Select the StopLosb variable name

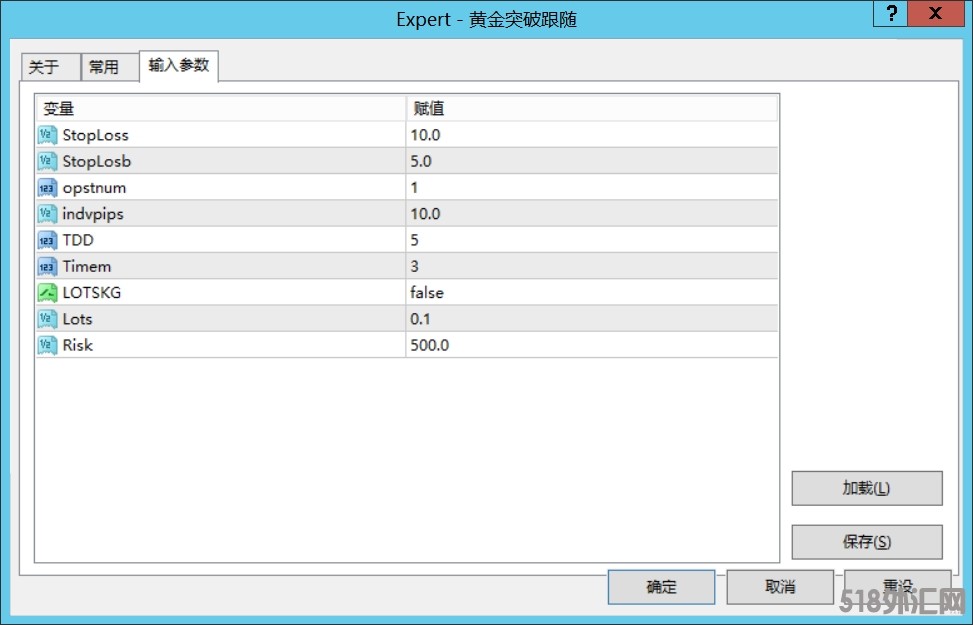pyautogui.click(x=97, y=161)
